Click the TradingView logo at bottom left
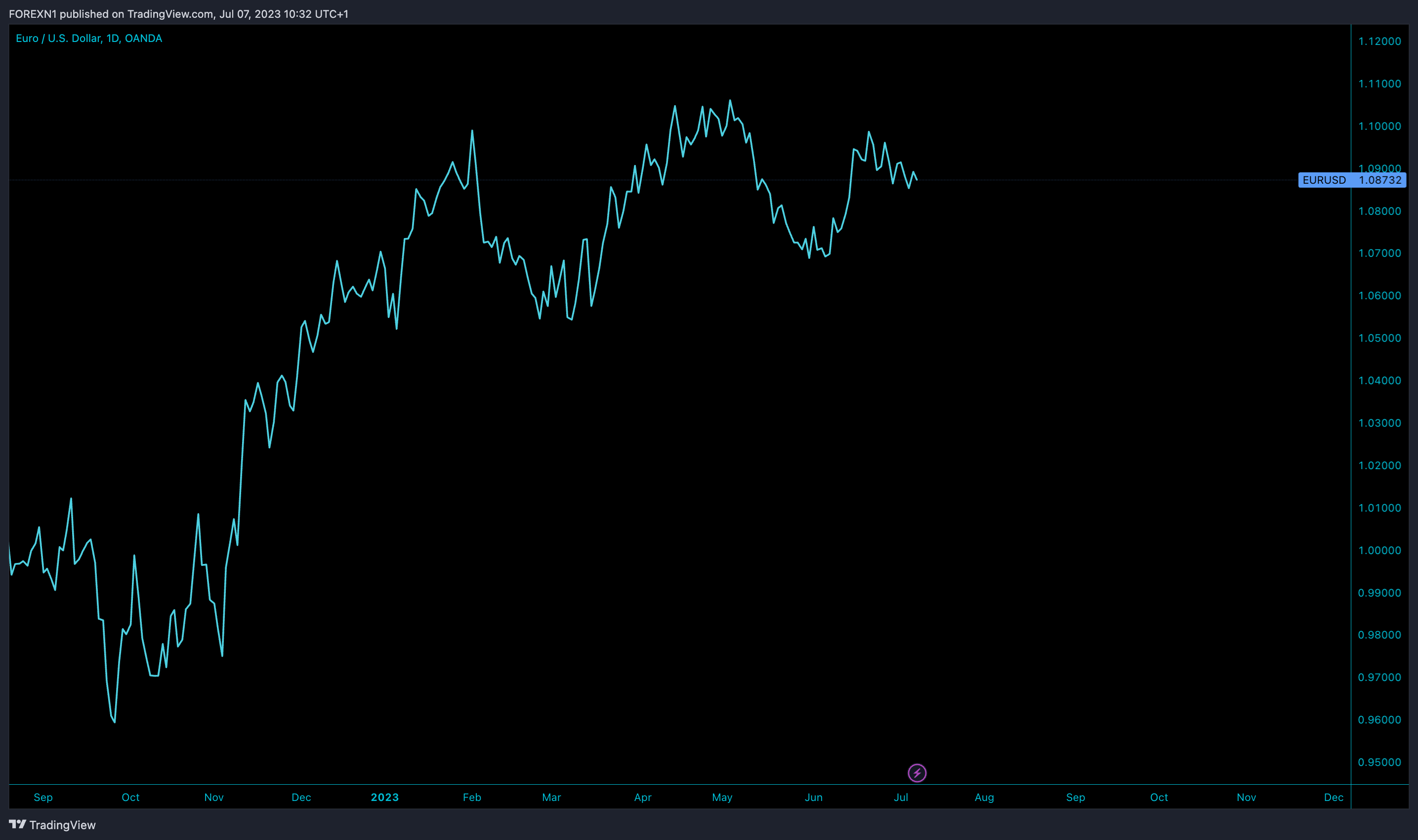This screenshot has width=1418, height=840. [52, 825]
